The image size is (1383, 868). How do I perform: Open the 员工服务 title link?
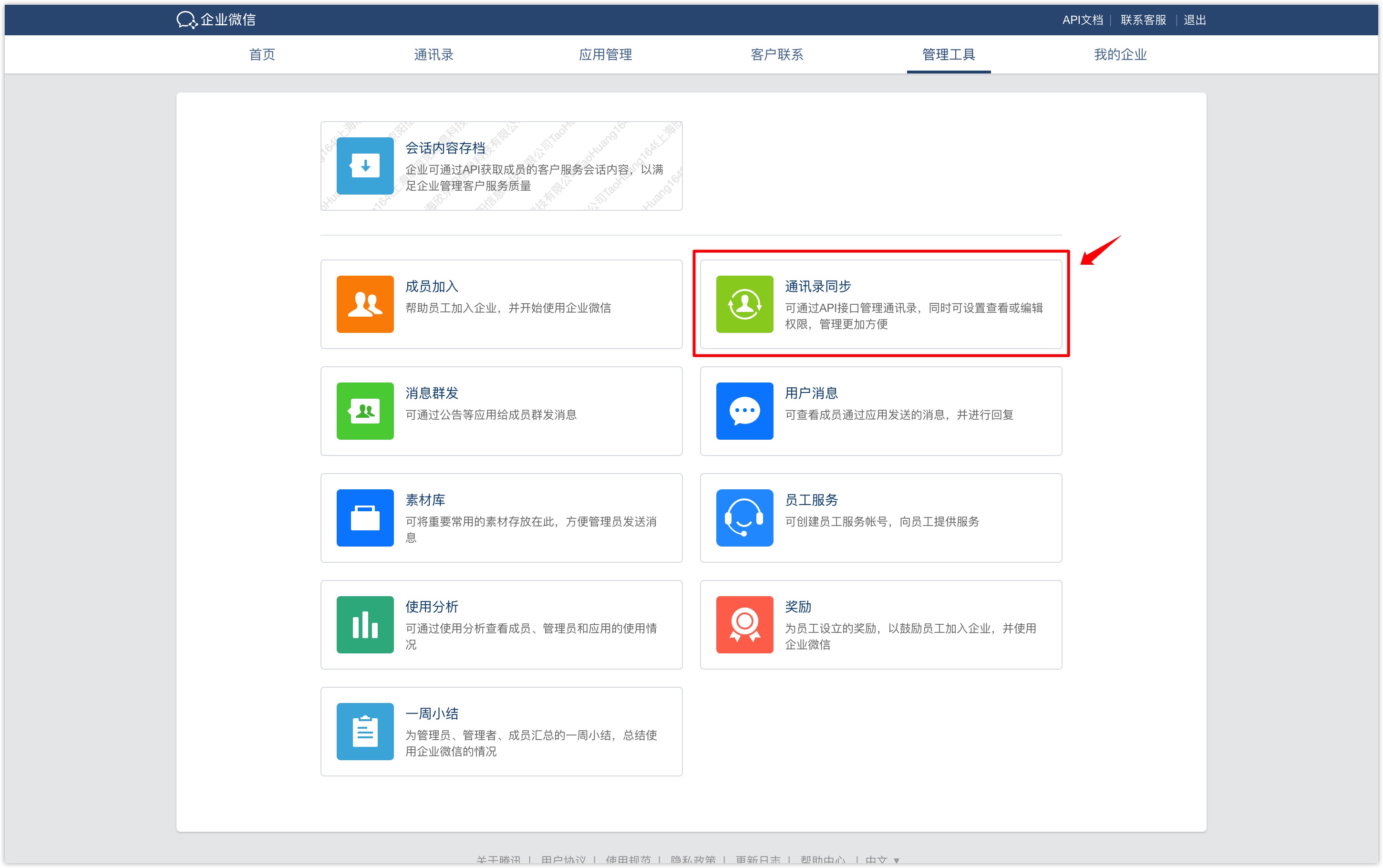pyautogui.click(x=811, y=500)
